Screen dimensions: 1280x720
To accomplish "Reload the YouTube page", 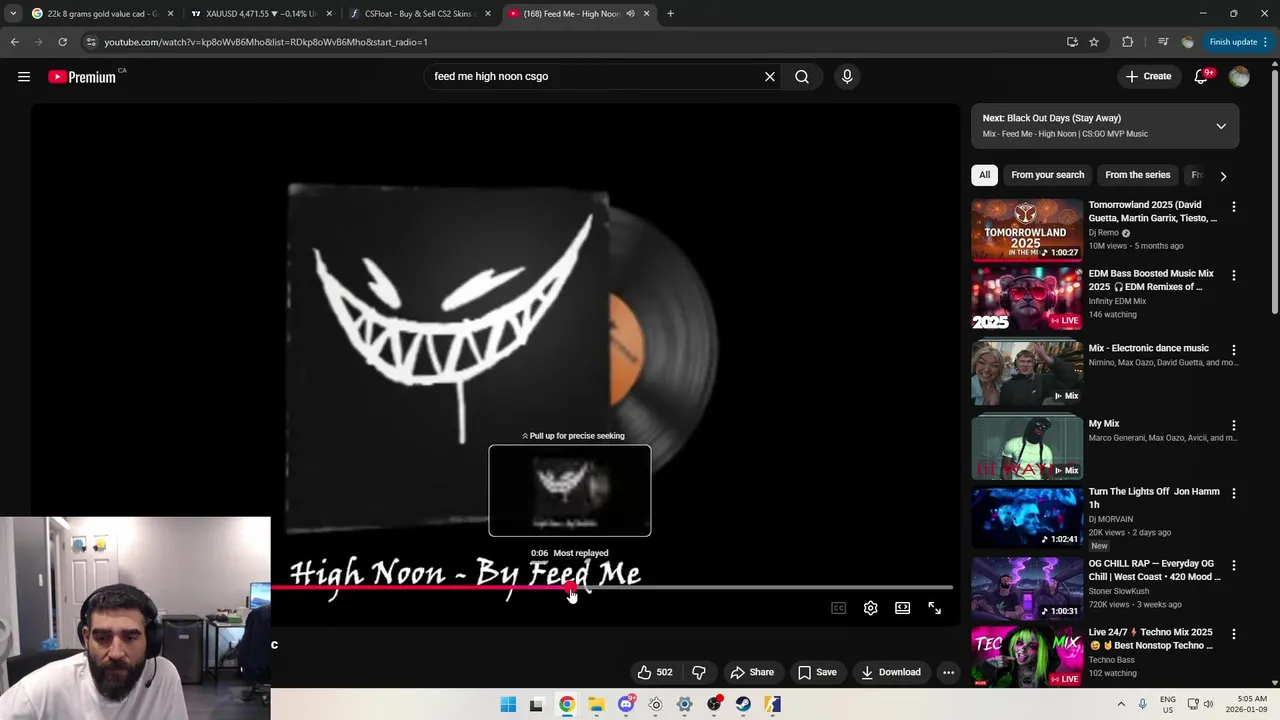I will tap(62, 42).
